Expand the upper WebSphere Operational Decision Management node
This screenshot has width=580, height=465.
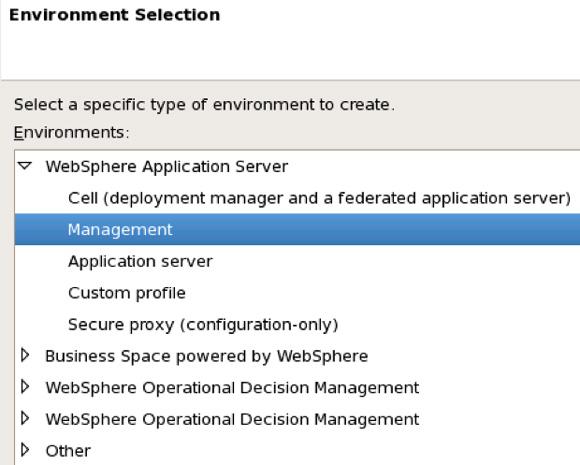point(25,387)
